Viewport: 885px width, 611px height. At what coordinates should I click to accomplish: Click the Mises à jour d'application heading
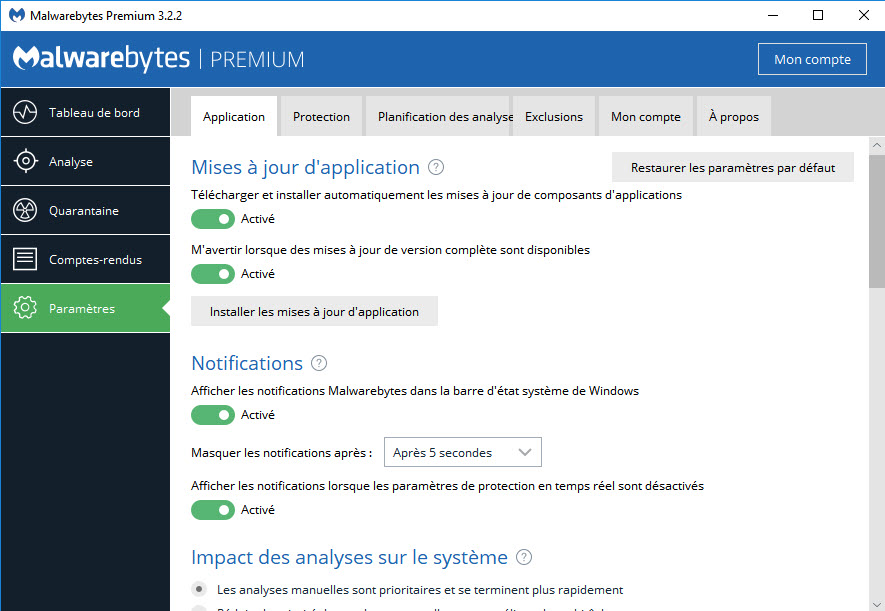tap(305, 167)
